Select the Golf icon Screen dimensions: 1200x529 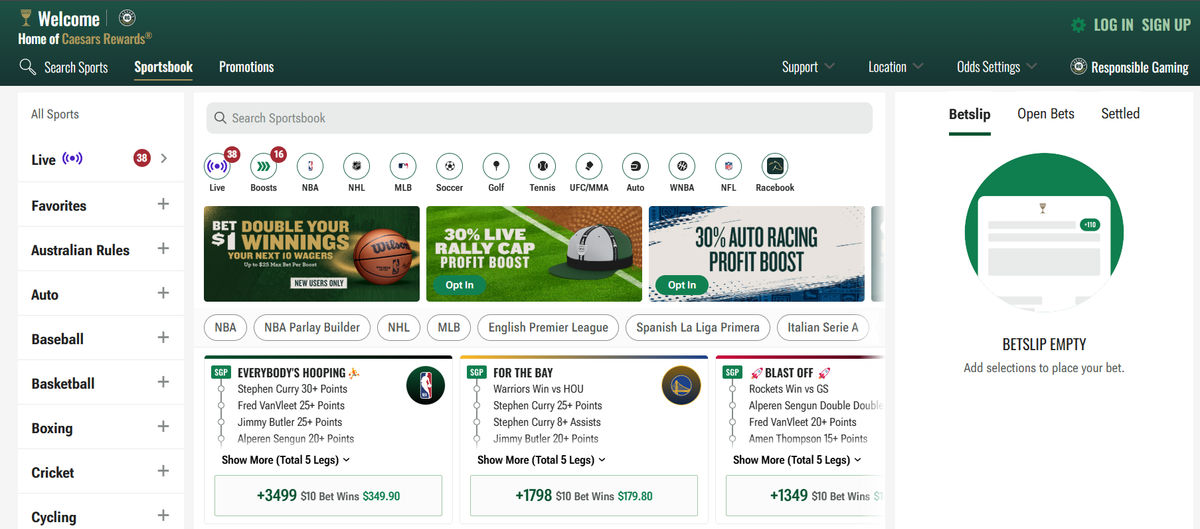(x=496, y=166)
